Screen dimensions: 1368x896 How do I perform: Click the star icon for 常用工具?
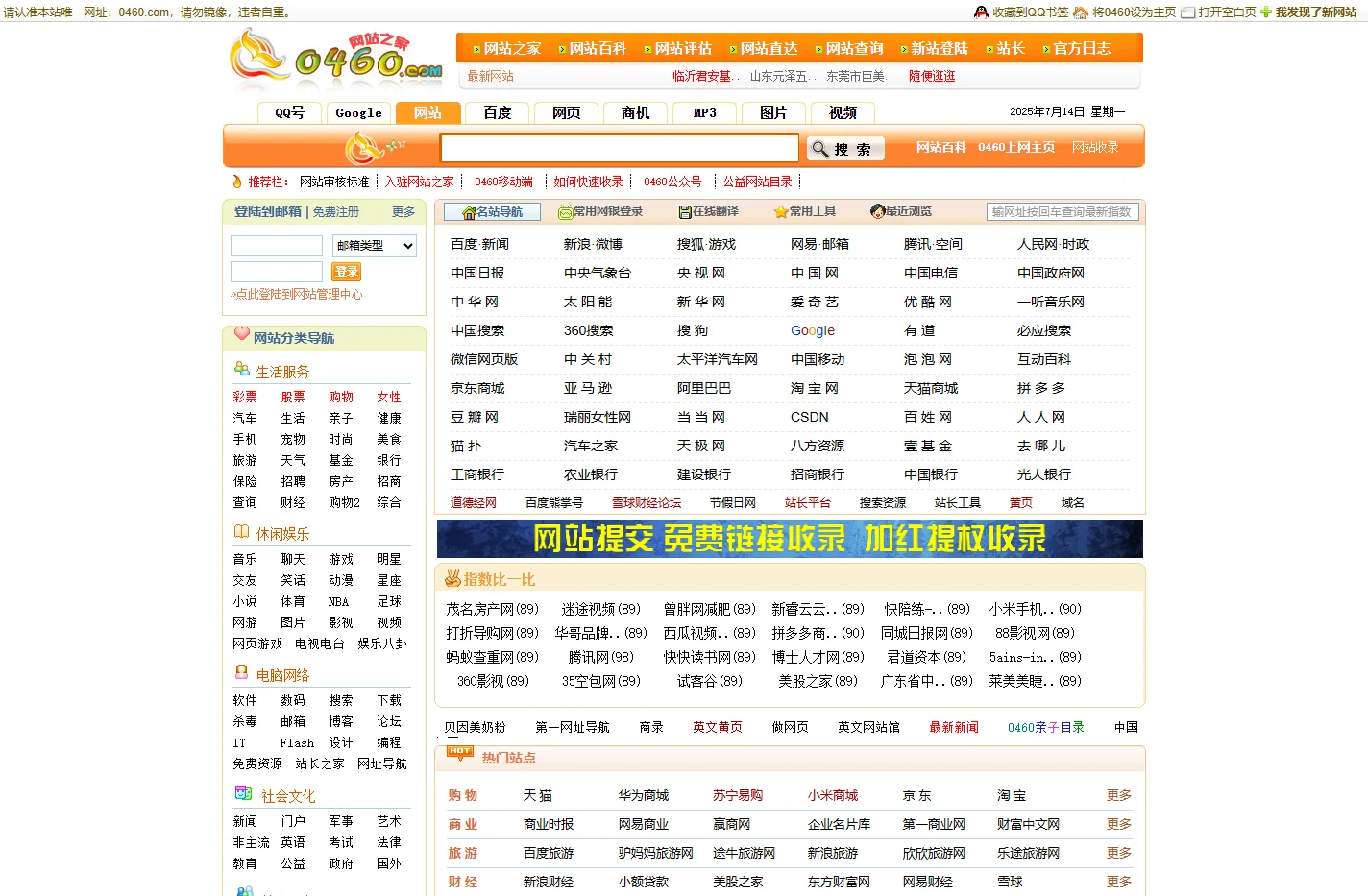tap(781, 212)
